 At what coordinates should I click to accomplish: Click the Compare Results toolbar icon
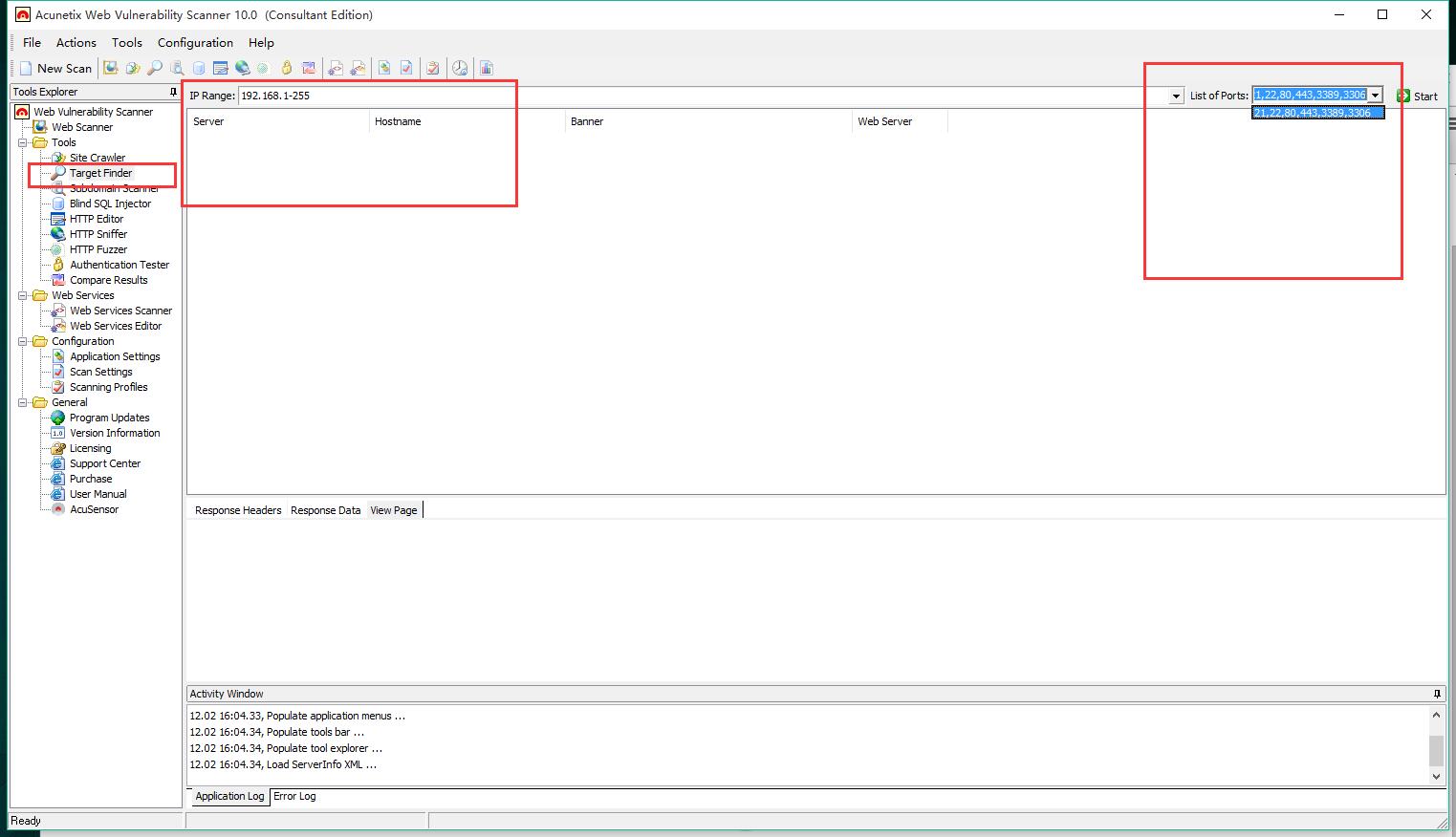tap(309, 68)
